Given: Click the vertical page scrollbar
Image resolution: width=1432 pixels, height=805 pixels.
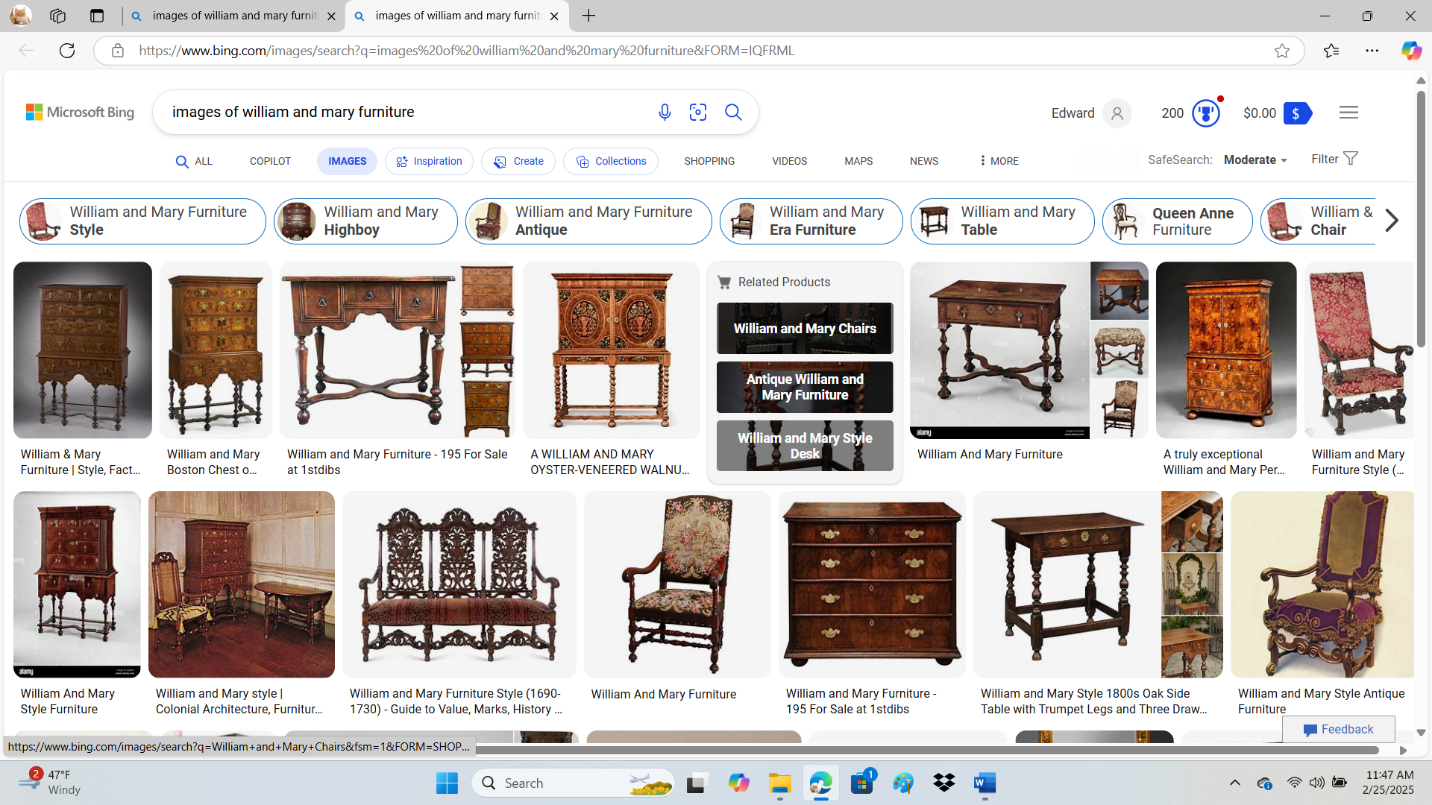Looking at the screenshot, I should 1420,221.
